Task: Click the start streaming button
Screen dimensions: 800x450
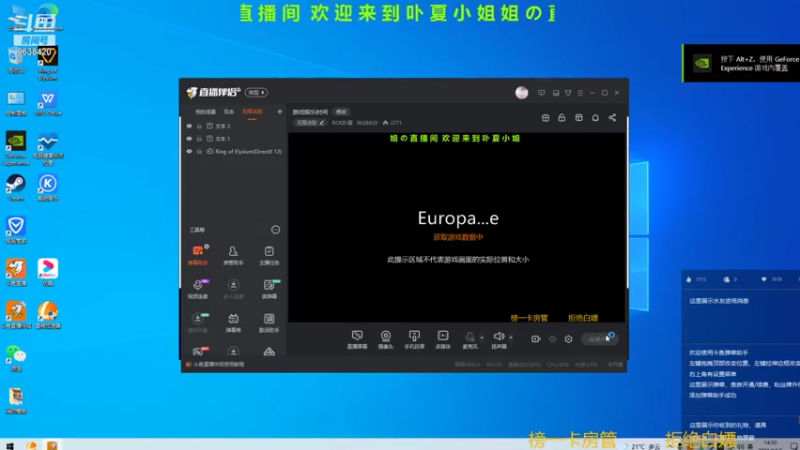Action: (599, 339)
